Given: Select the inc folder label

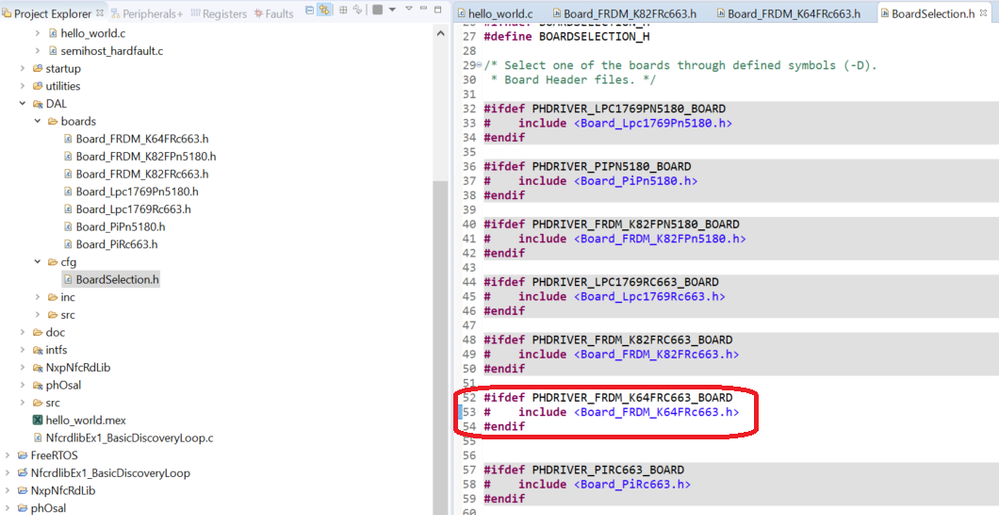Looking at the screenshot, I should tap(68, 297).
